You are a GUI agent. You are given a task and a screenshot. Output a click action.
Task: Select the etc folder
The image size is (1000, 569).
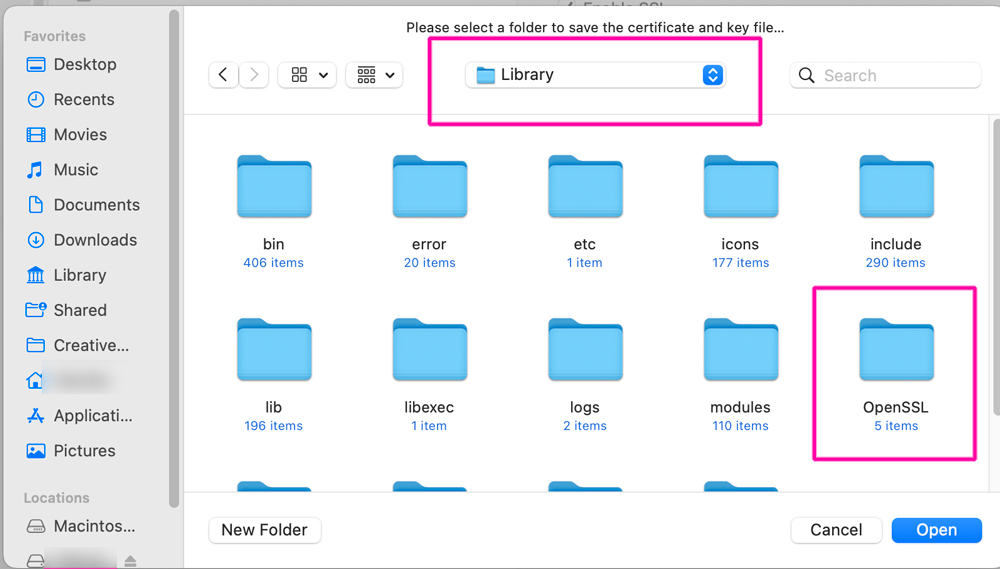coord(585,188)
